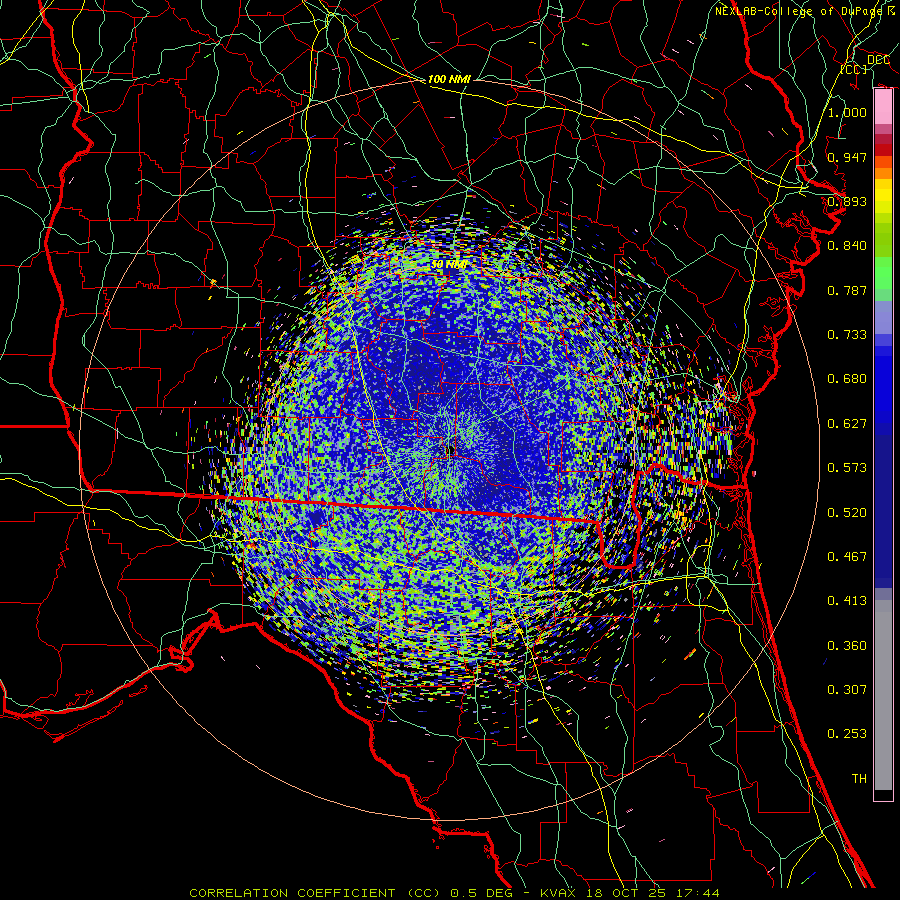Select the 50 NMI range ring label
The height and width of the screenshot is (900, 900).
pos(449,264)
